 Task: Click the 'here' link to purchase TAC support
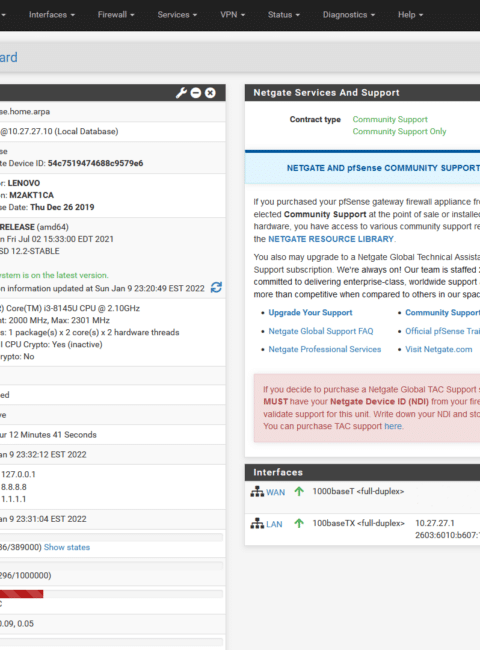[x=393, y=426]
